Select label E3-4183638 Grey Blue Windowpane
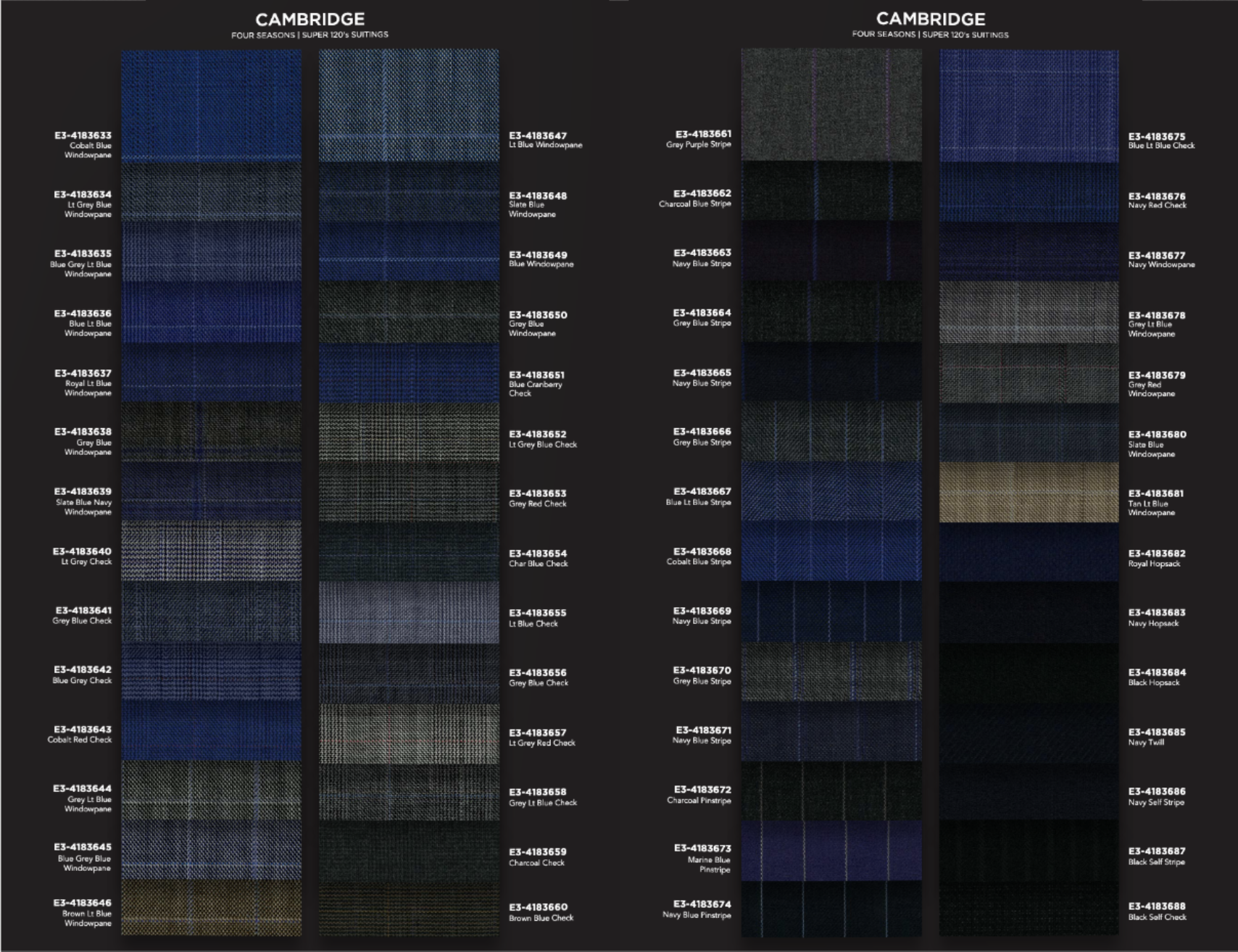Screen dimensions: 1238x952 [x=83, y=441]
